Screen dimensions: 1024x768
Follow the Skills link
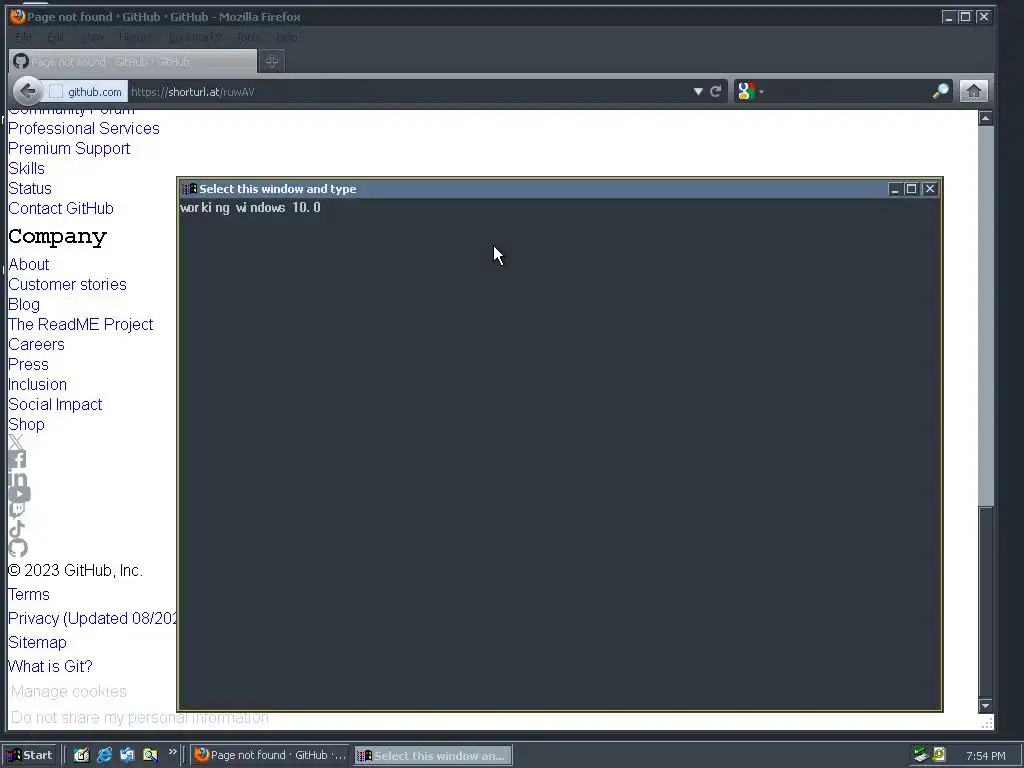coord(26,168)
